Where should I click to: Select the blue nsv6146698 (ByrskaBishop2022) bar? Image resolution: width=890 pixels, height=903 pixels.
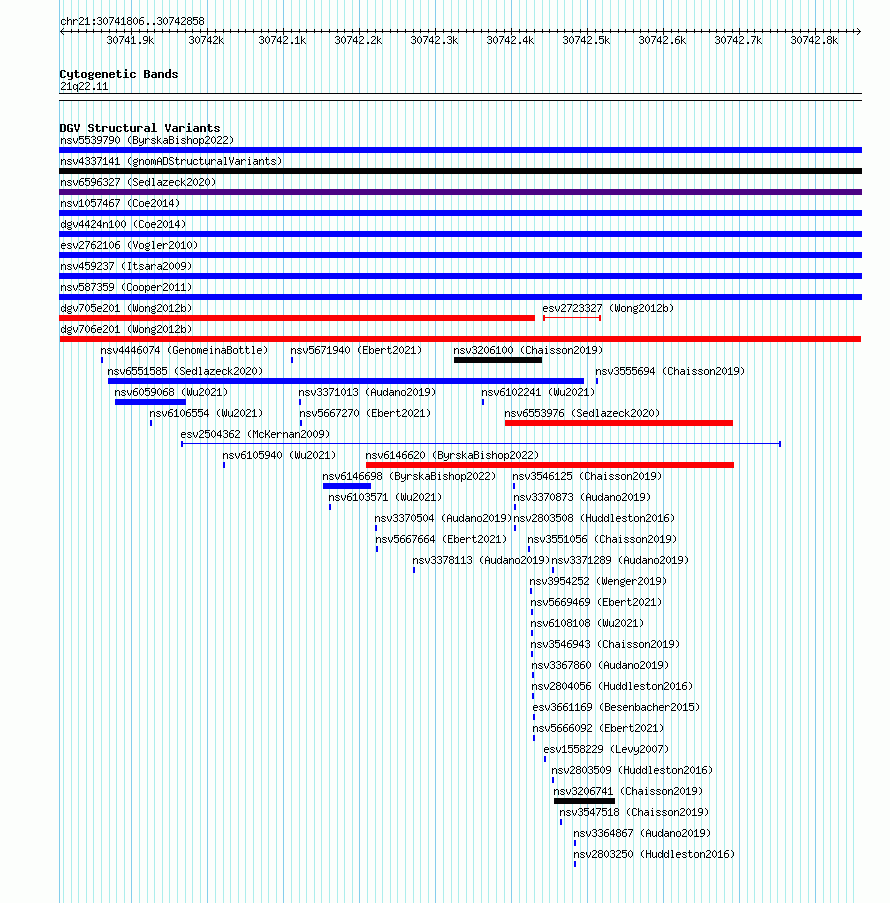click(x=347, y=486)
